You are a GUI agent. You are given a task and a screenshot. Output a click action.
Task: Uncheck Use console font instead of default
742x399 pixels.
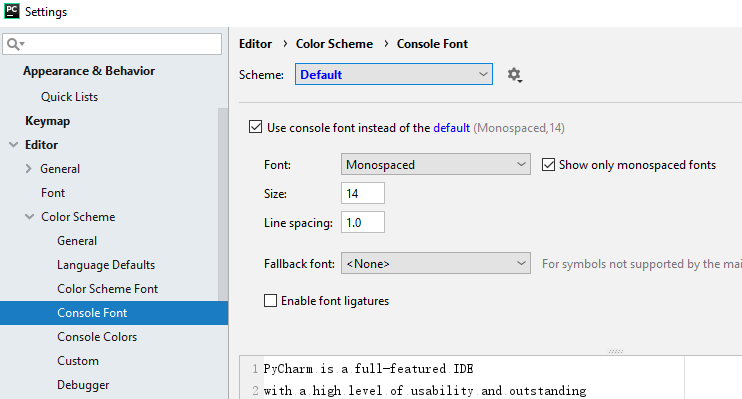click(256, 127)
